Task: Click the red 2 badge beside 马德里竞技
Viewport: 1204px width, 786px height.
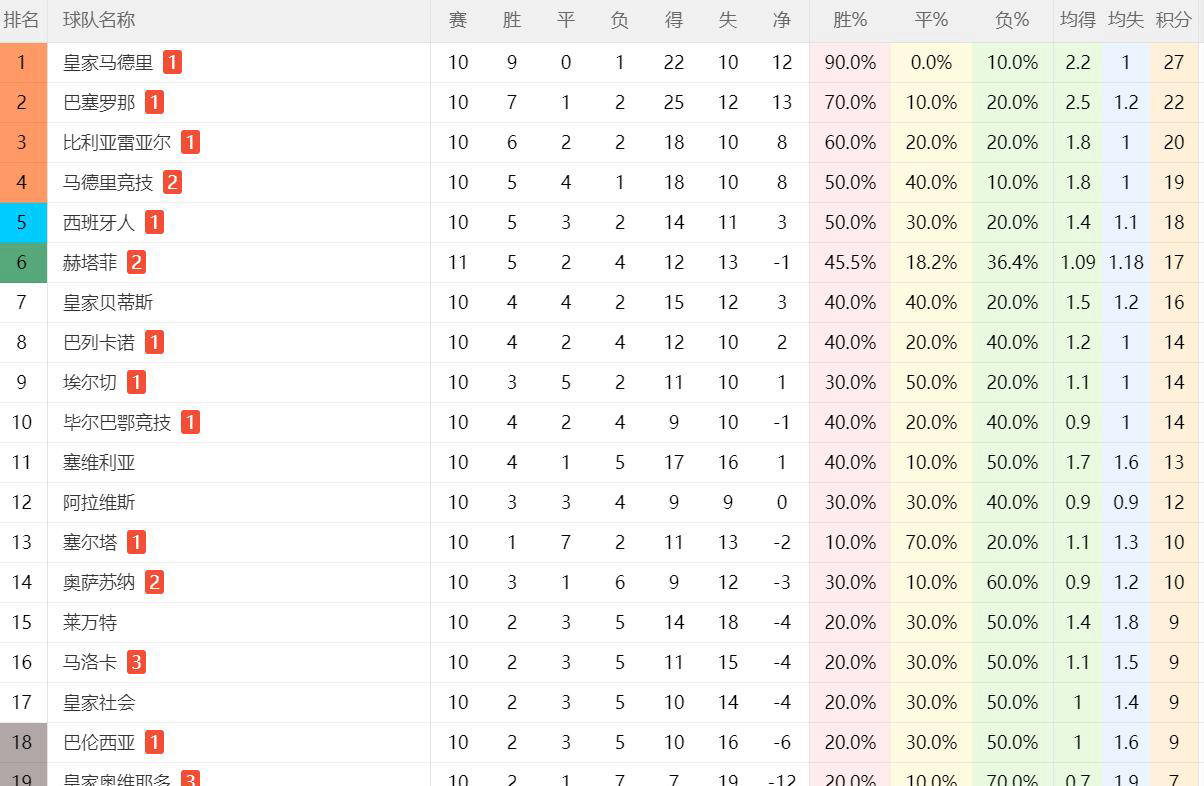Action: (172, 183)
